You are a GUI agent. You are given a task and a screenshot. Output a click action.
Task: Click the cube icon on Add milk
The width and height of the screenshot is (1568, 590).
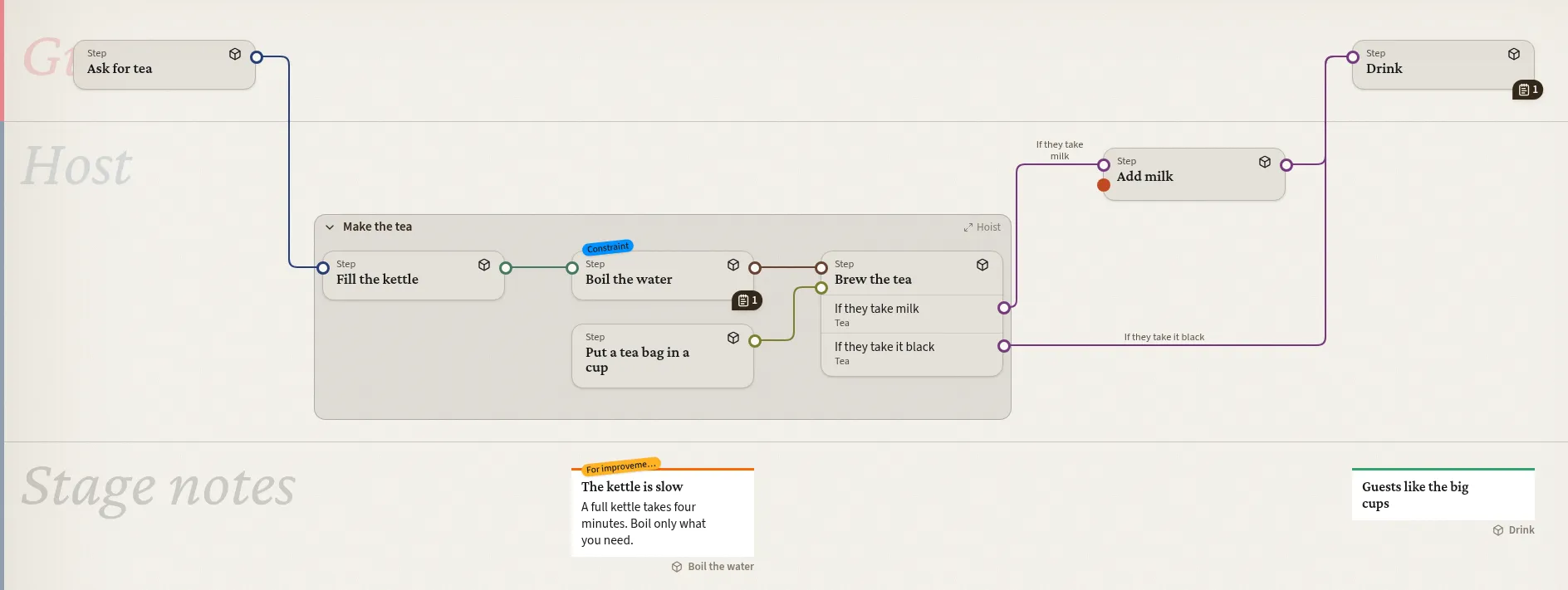(1265, 162)
